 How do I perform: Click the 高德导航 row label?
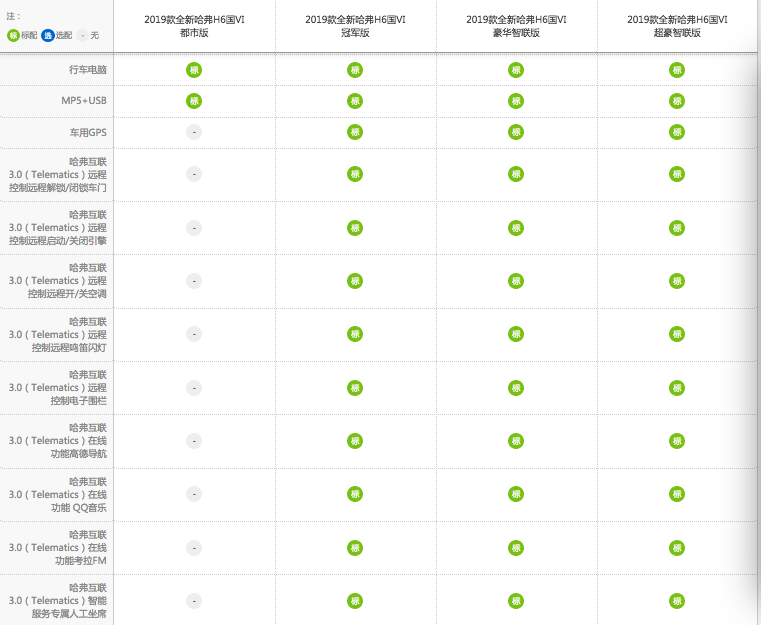[x=57, y=441]
